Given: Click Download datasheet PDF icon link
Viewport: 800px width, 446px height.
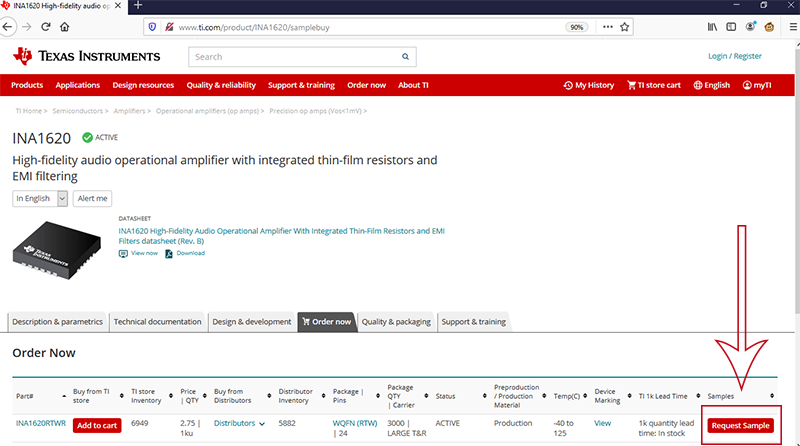Looking at the screenshot, I should [185, 253].
